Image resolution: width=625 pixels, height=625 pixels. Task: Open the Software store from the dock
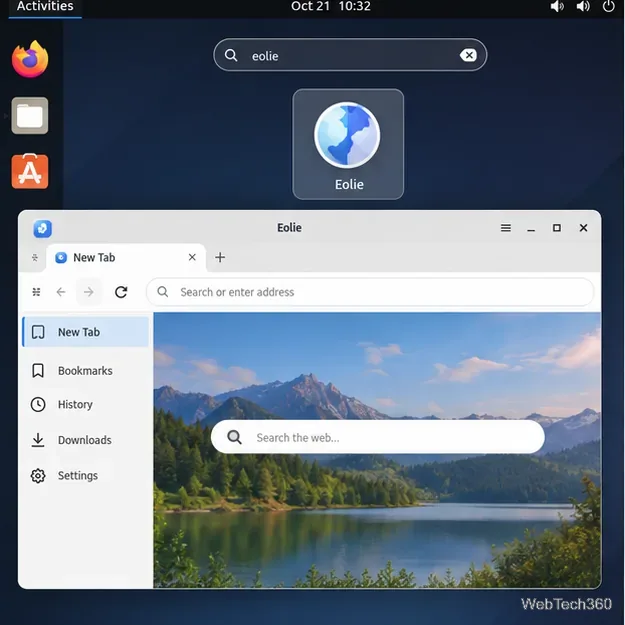click(30, 171)
